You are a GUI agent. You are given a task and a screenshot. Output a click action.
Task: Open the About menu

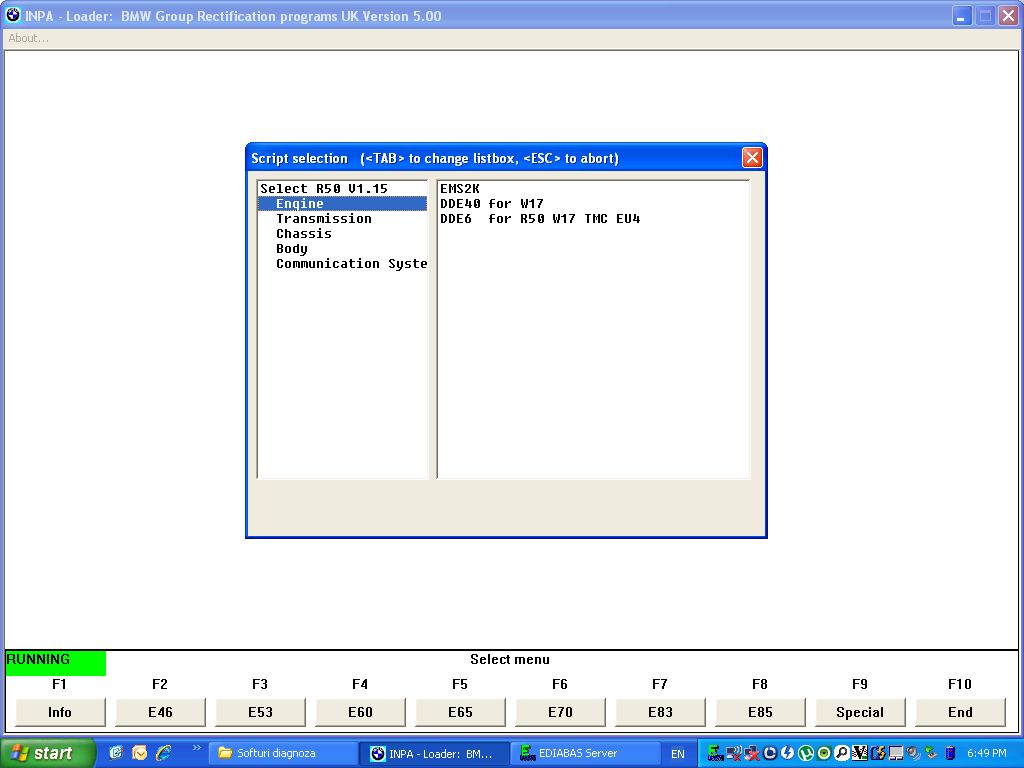click(29, 38)
